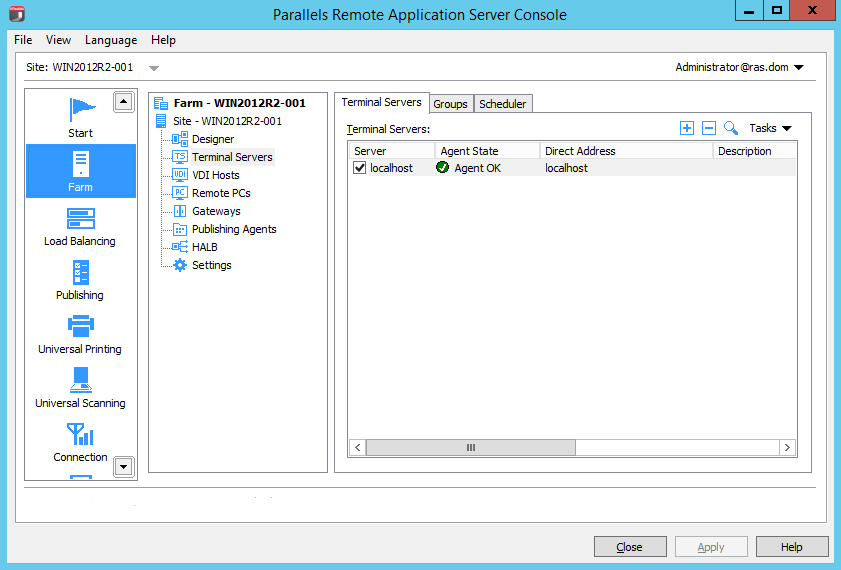Select the Remote PCs tree item

pyautogui.click(x=221, y=193)
